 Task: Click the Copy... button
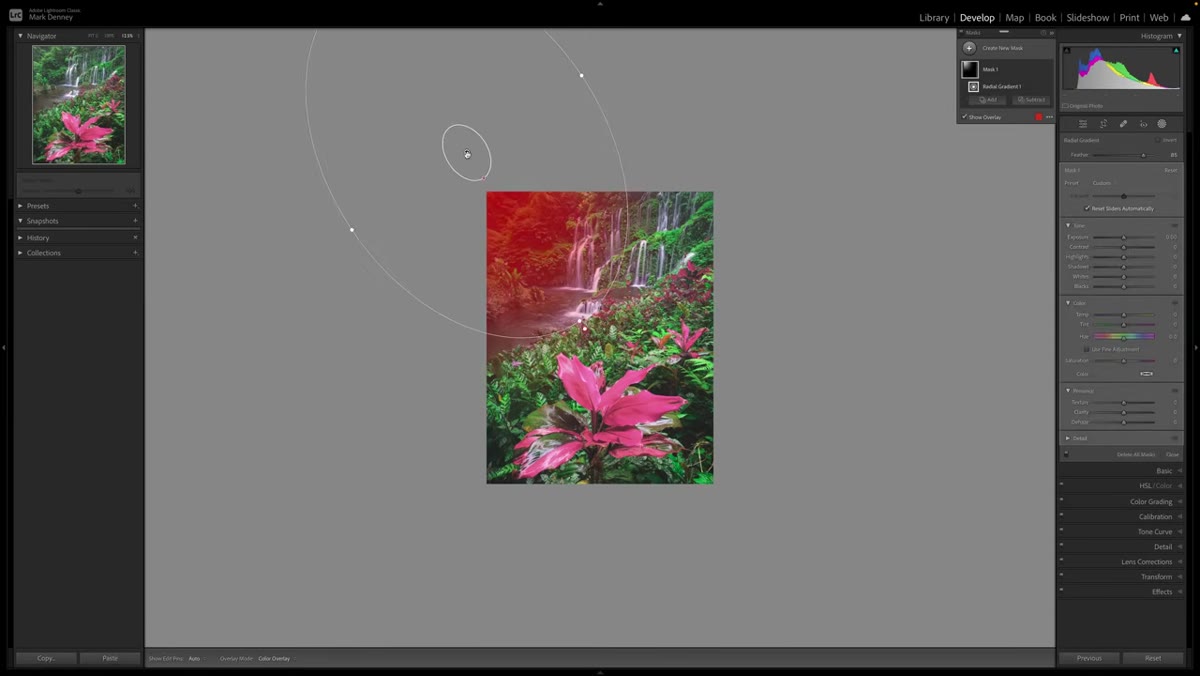click(x=46, y=658)
